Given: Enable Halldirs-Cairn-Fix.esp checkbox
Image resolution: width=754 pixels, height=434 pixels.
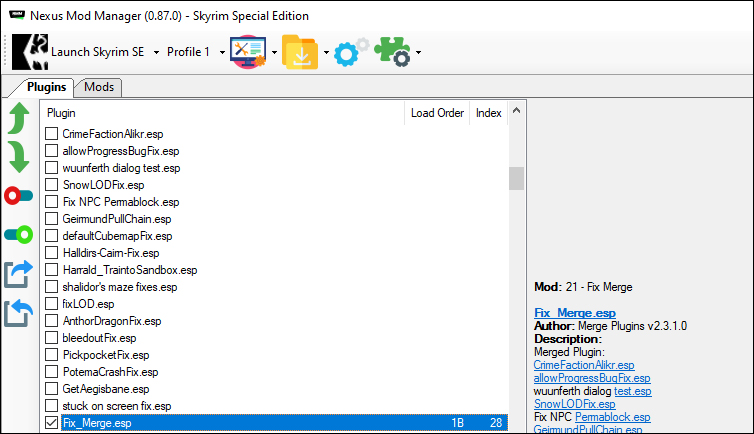Looking at the screenshot, I should click(51, 252).
